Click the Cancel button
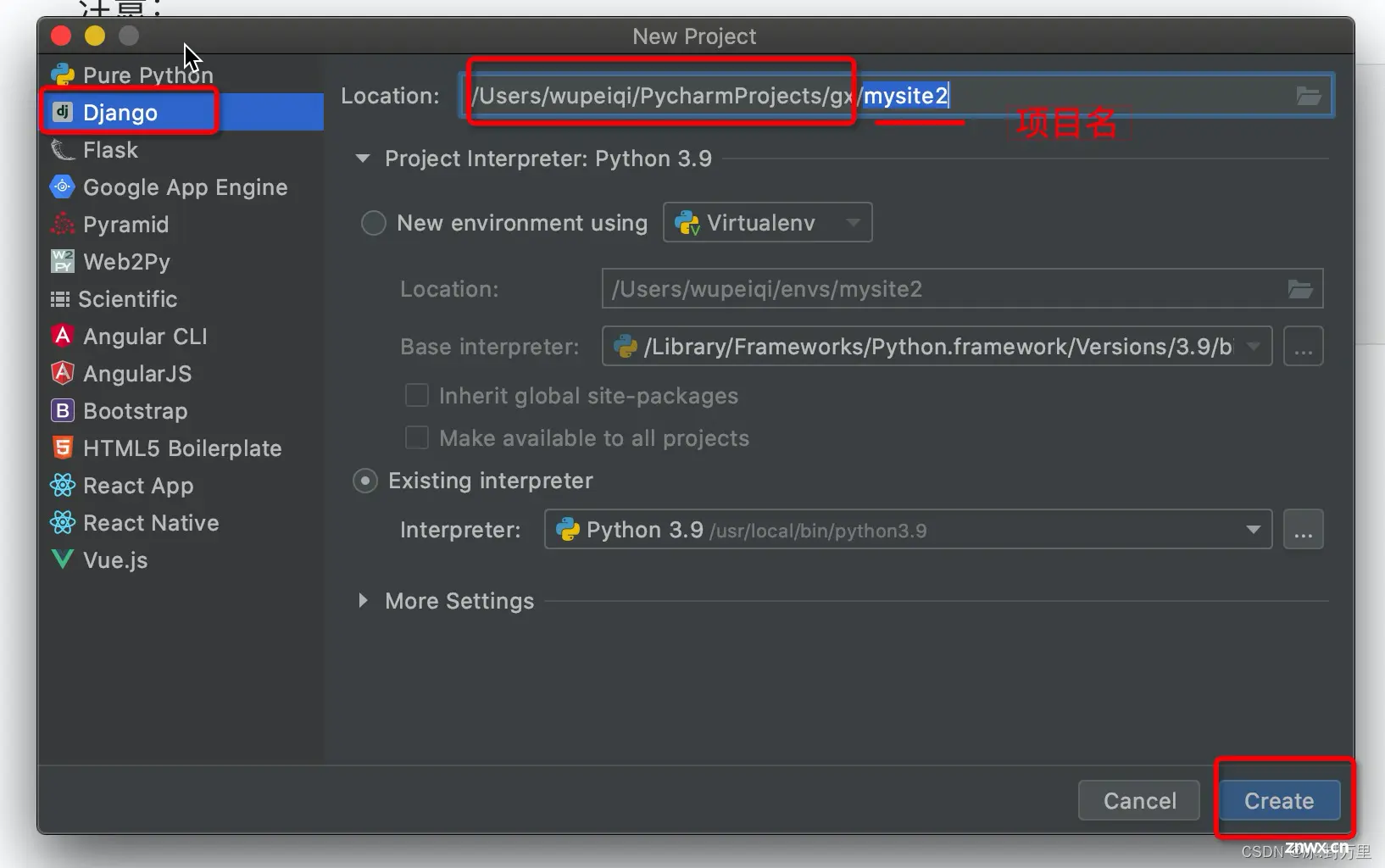Viewport: 1385px width, 868px height. coord(1139,800)
